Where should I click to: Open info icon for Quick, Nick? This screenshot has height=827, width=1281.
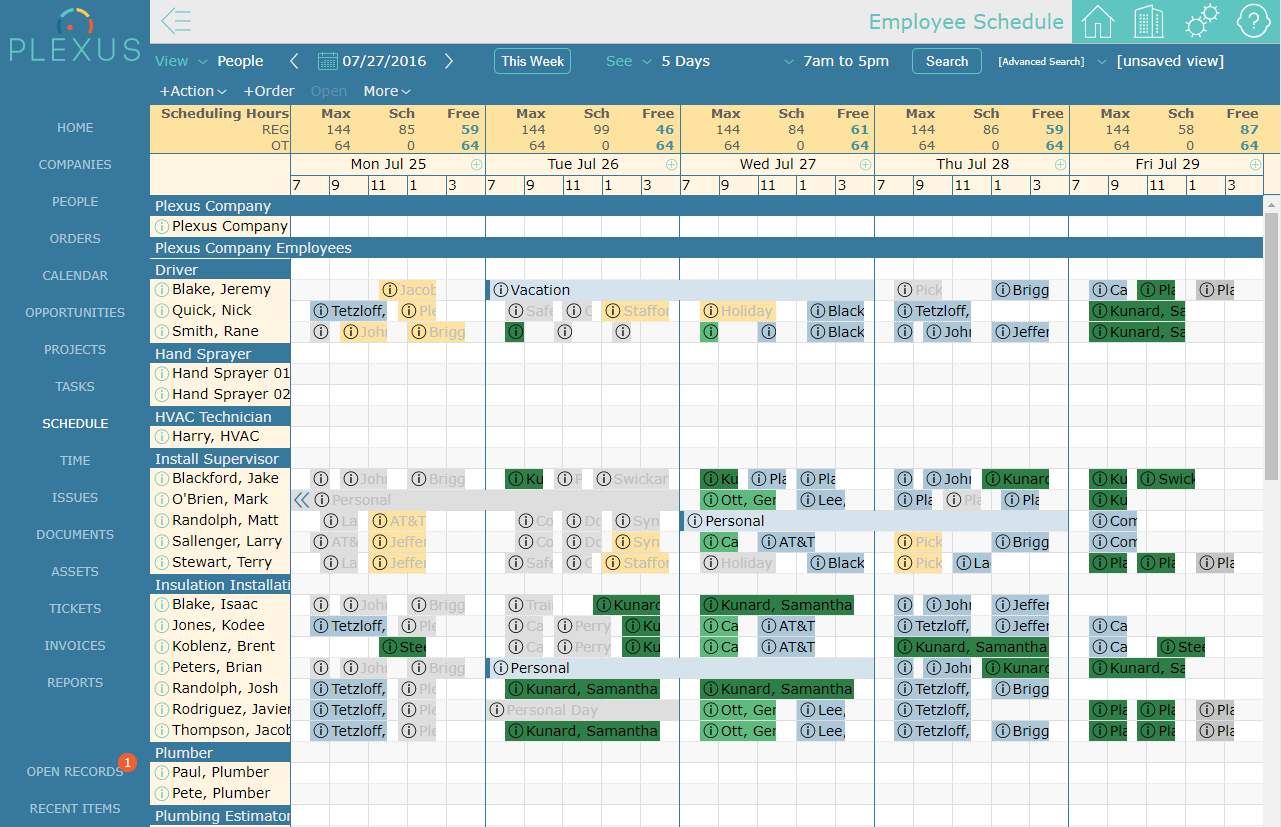pyautogui.click(x=162, y=310)
